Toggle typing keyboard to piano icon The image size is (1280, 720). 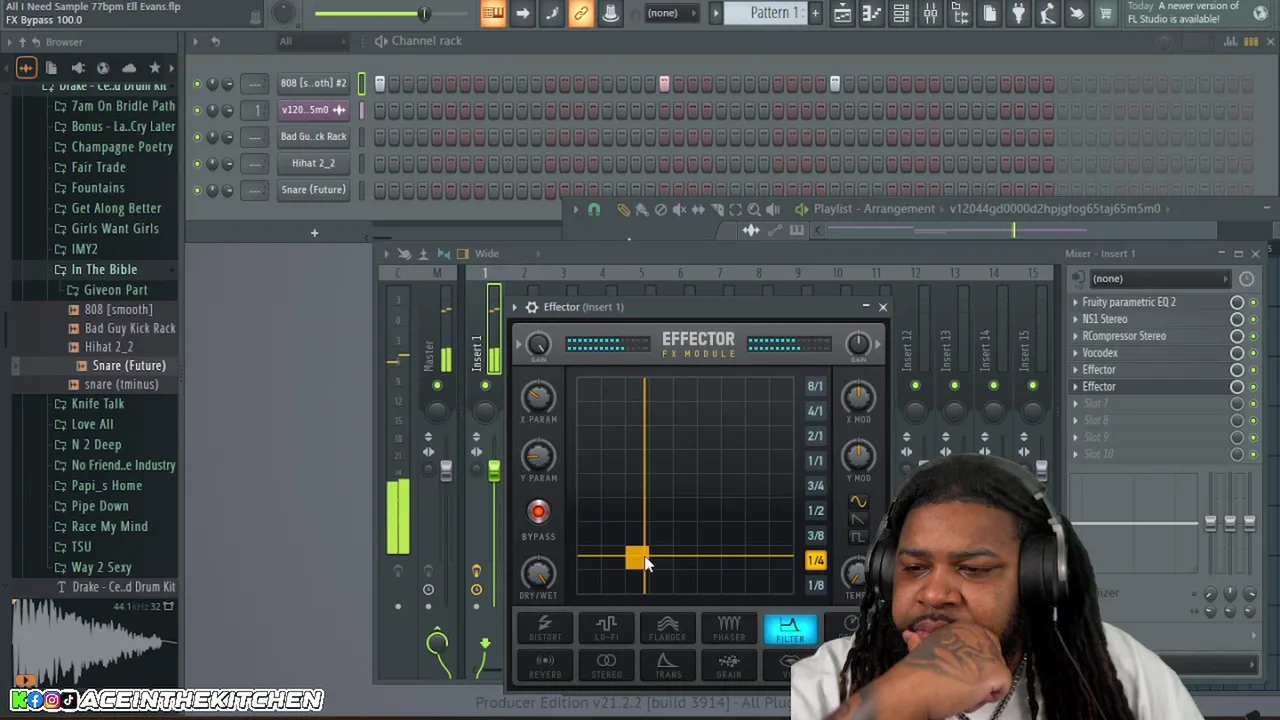coord(493,13)
